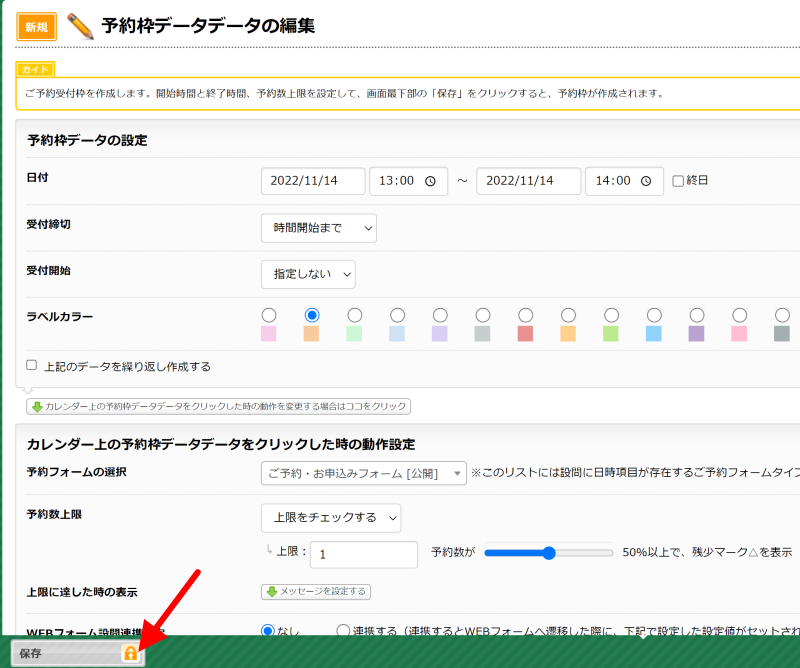800x668 pixels.
Task: Click the green arrow icon beside メッセージを設定する
Action: click(271, 591)
